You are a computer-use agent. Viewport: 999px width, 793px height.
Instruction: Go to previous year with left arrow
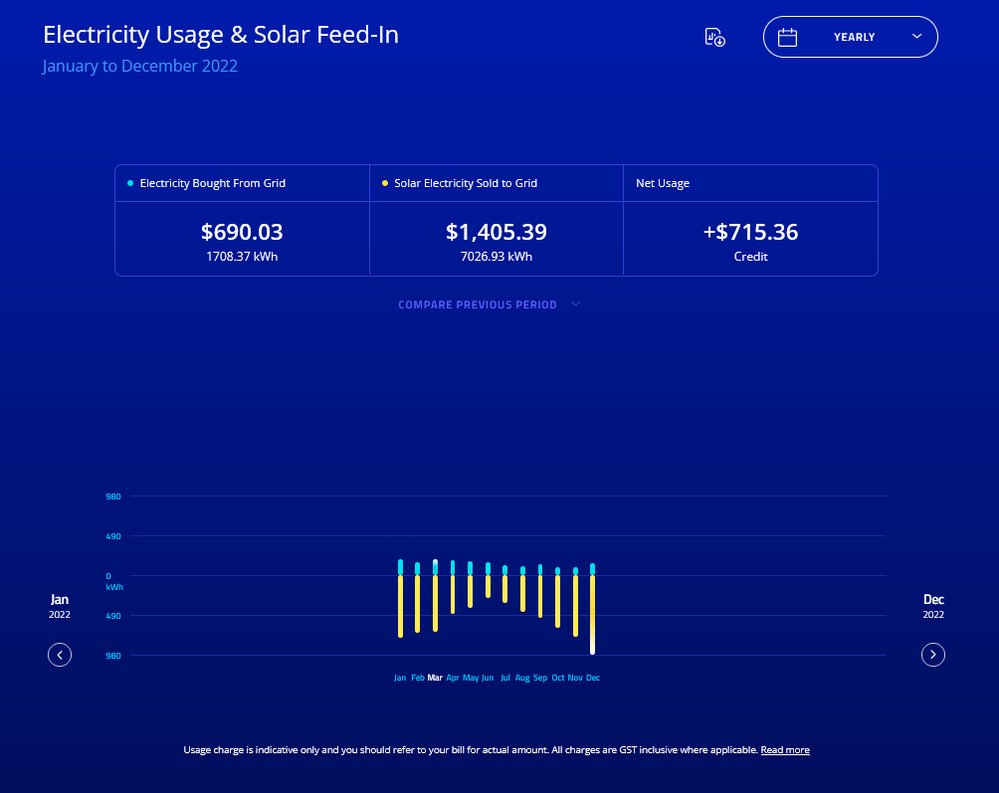[60, 655]
